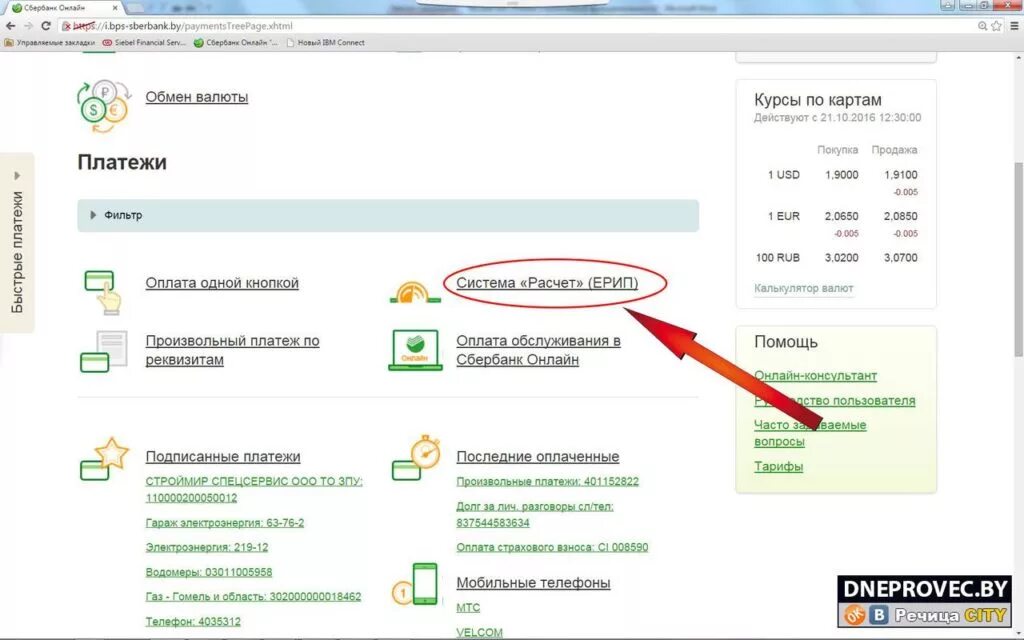Image resolution: width=1024 pixels, height=640 pixels.
Task: Select СТРОЙМИР СПЕЦСЕРВИС ООО ТО ЗПУ payment
Action: 254,489
